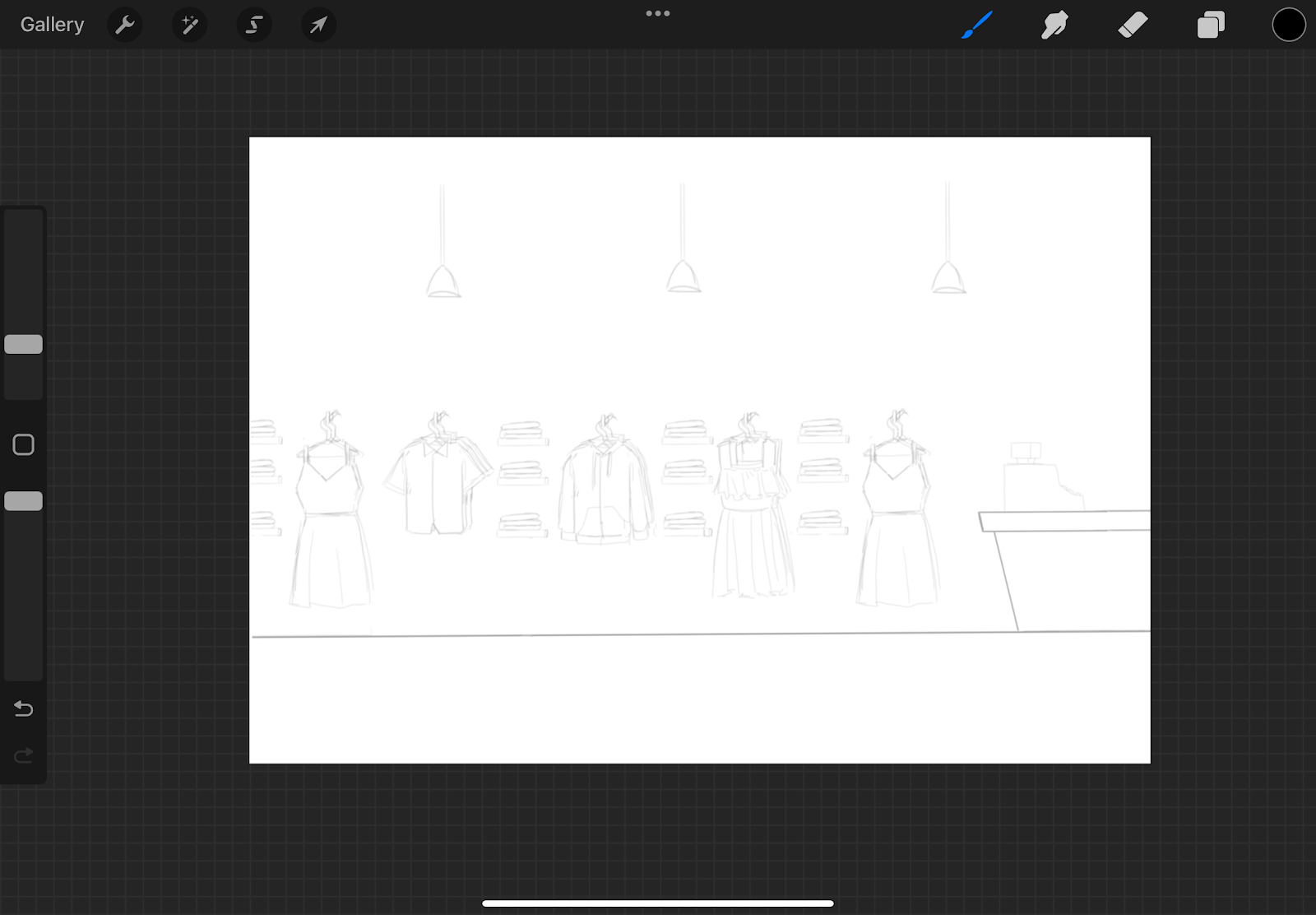Undo the last stroke
The image size is (1316, 915).
pyautogui.click(x=24, y=708)
